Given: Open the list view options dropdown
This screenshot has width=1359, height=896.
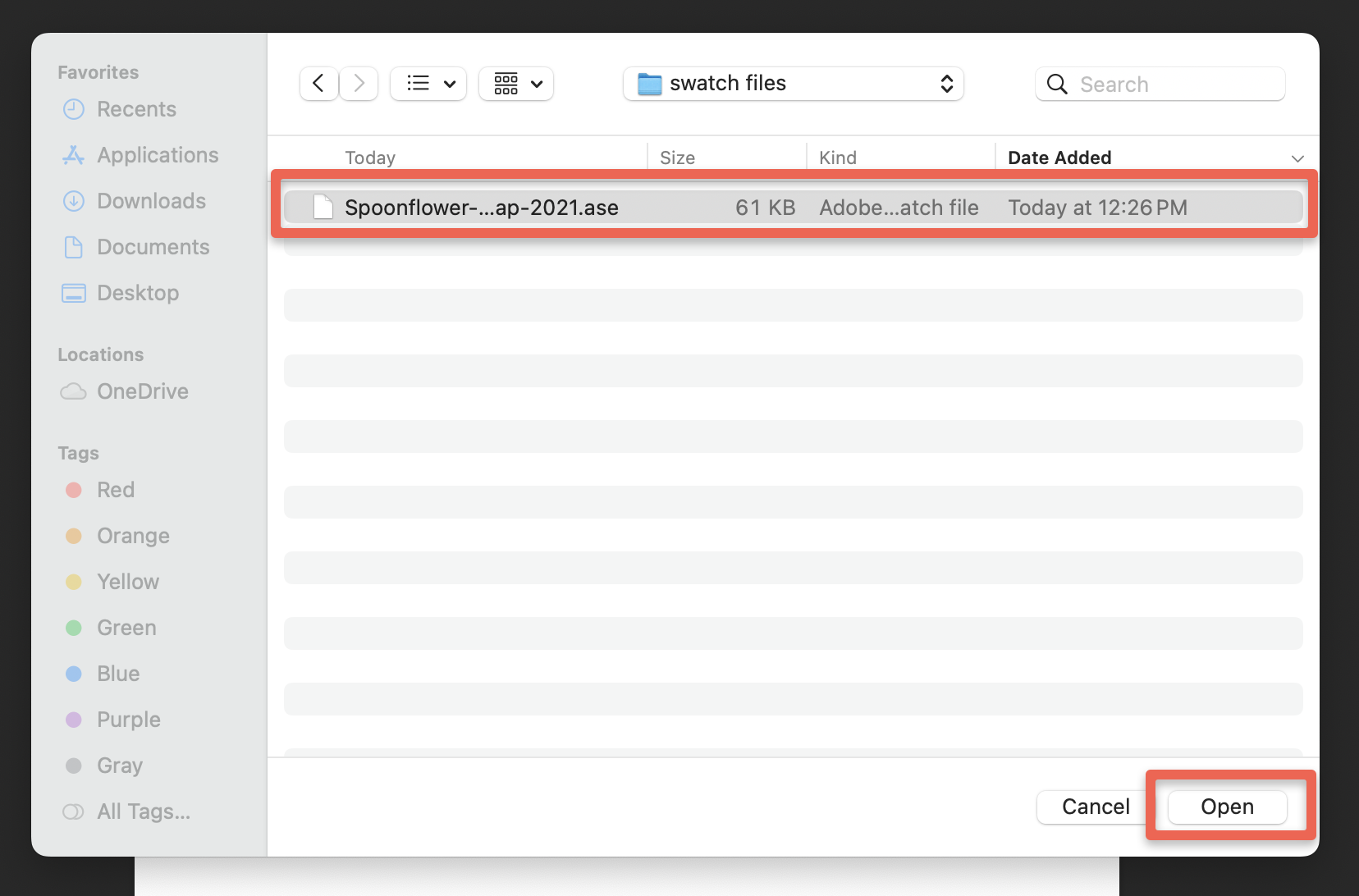Looking at the screenshot, I should click(428, 84).
